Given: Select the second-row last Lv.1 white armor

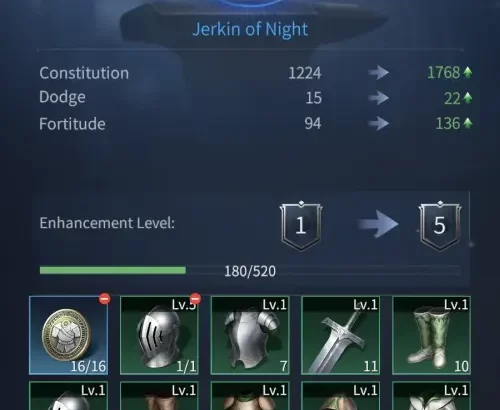Looking at the screenshot, I should (x=431, y=396).
